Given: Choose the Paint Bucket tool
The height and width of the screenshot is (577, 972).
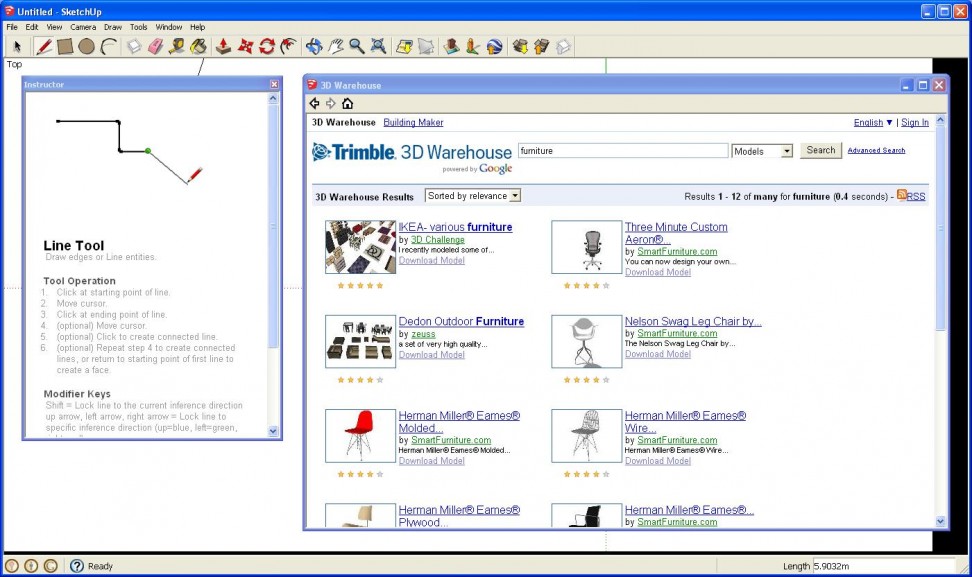Looking at the screenshot, I should (x=198, y=46).
